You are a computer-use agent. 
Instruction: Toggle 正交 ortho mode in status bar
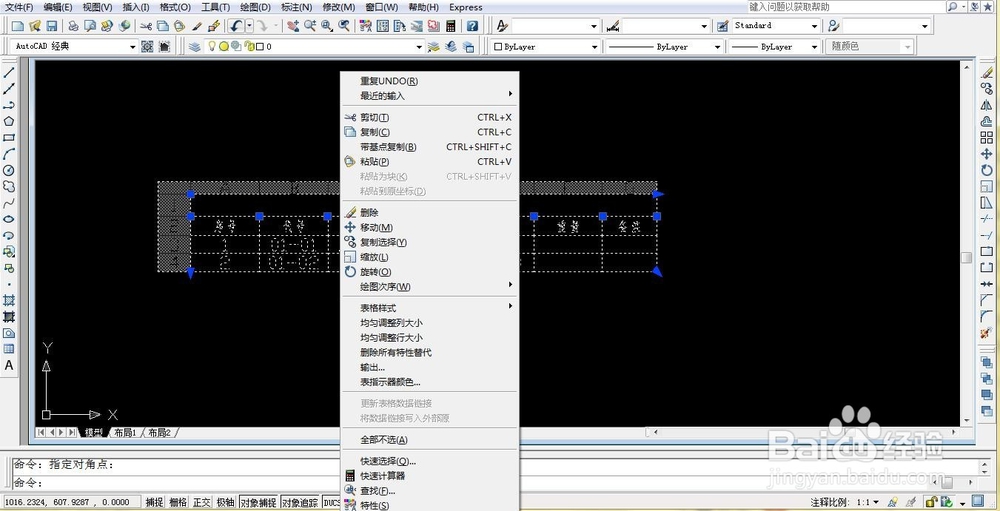202,503
